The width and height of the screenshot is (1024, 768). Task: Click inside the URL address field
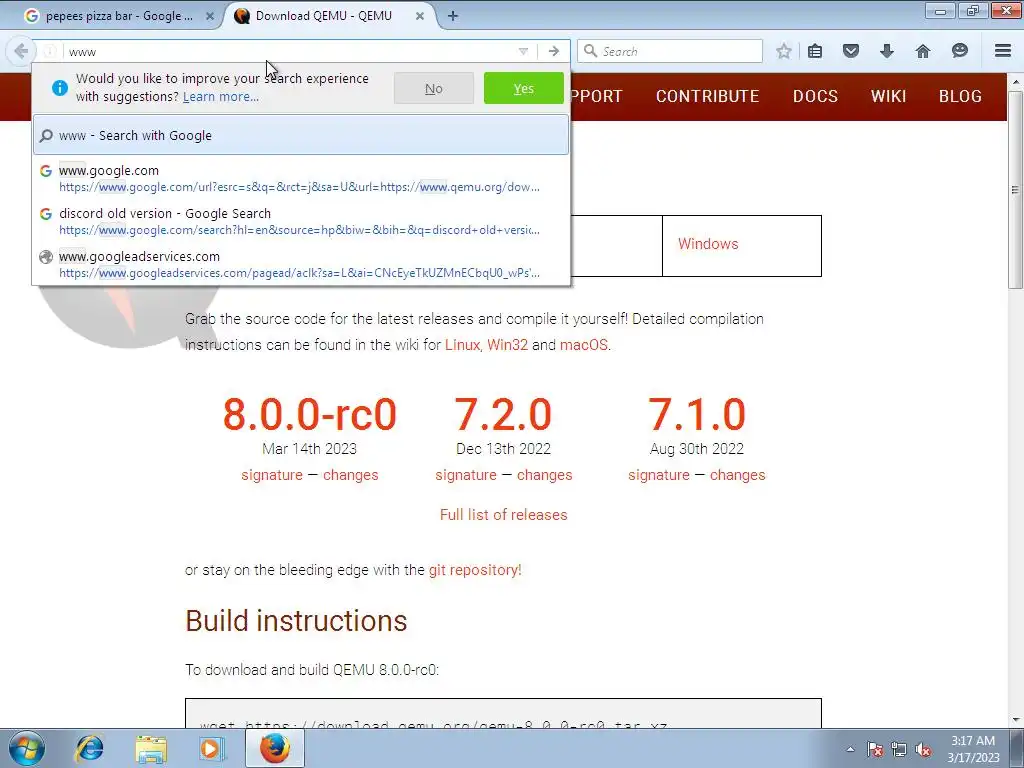287,52
